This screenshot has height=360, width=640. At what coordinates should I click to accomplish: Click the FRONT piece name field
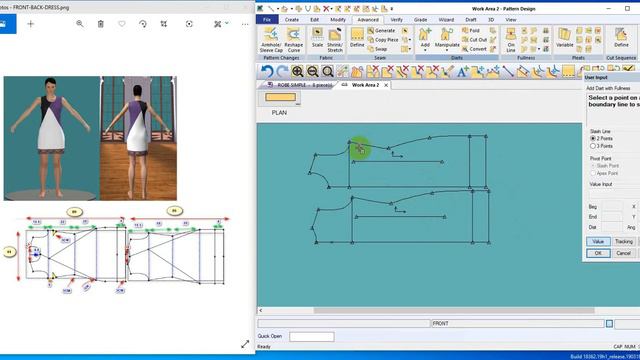pyautogui.click(x=518, y=323)
